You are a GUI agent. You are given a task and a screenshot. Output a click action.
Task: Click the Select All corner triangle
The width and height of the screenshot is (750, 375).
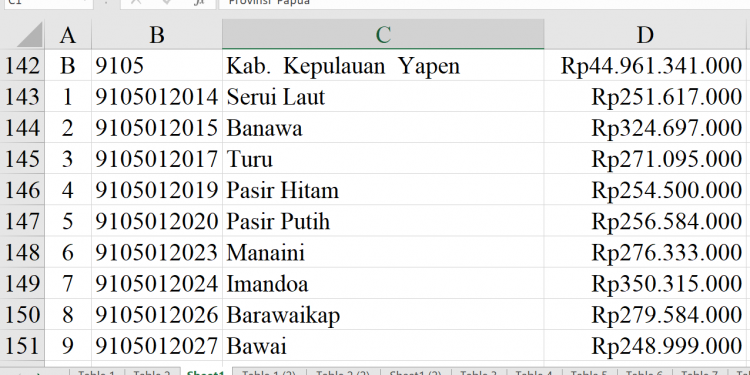pyautogui.click(x=22, y=34)
